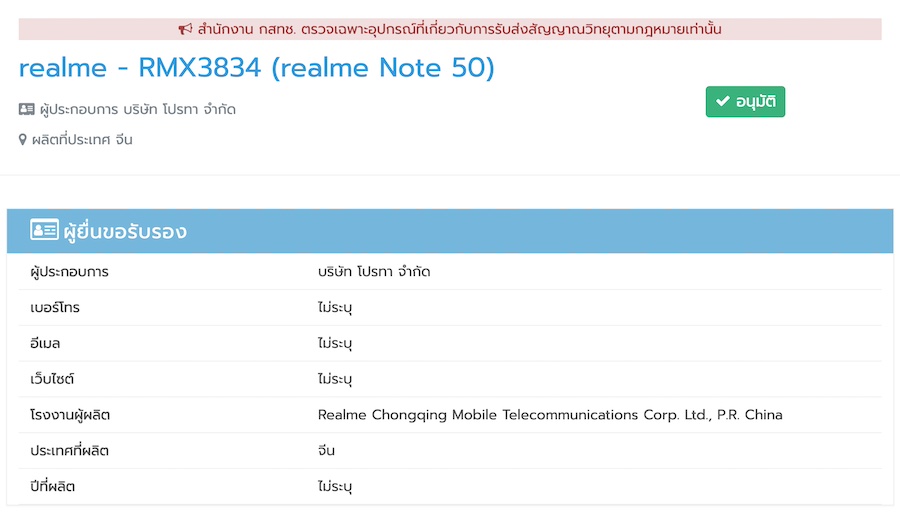Click the checkmark icon in the อนุมัติ badge

(722, 102)
